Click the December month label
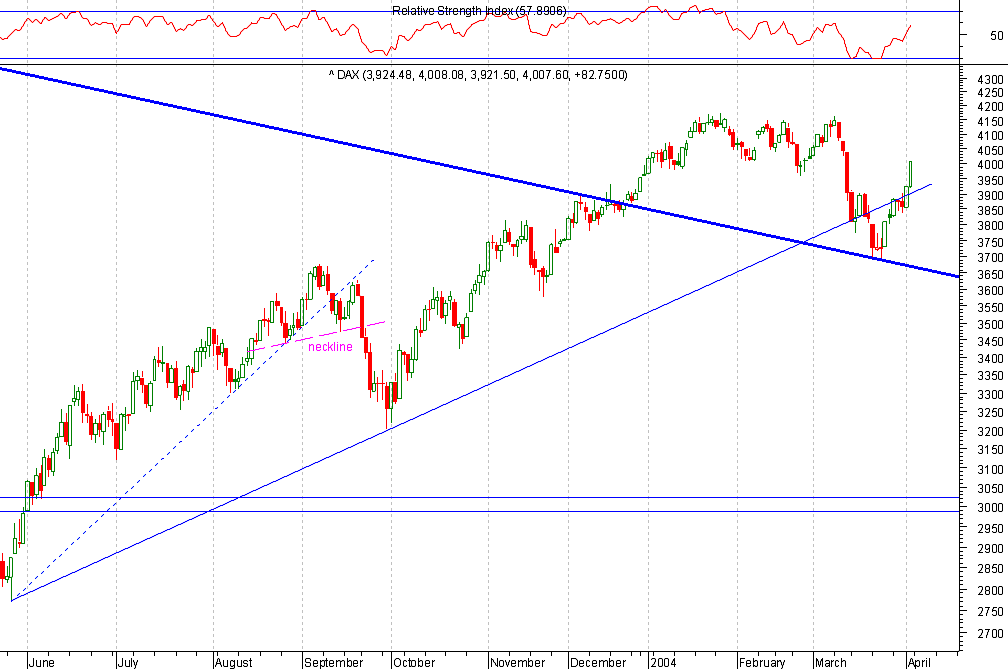Viewport: 1008px width, 669px height. [598, 663]
